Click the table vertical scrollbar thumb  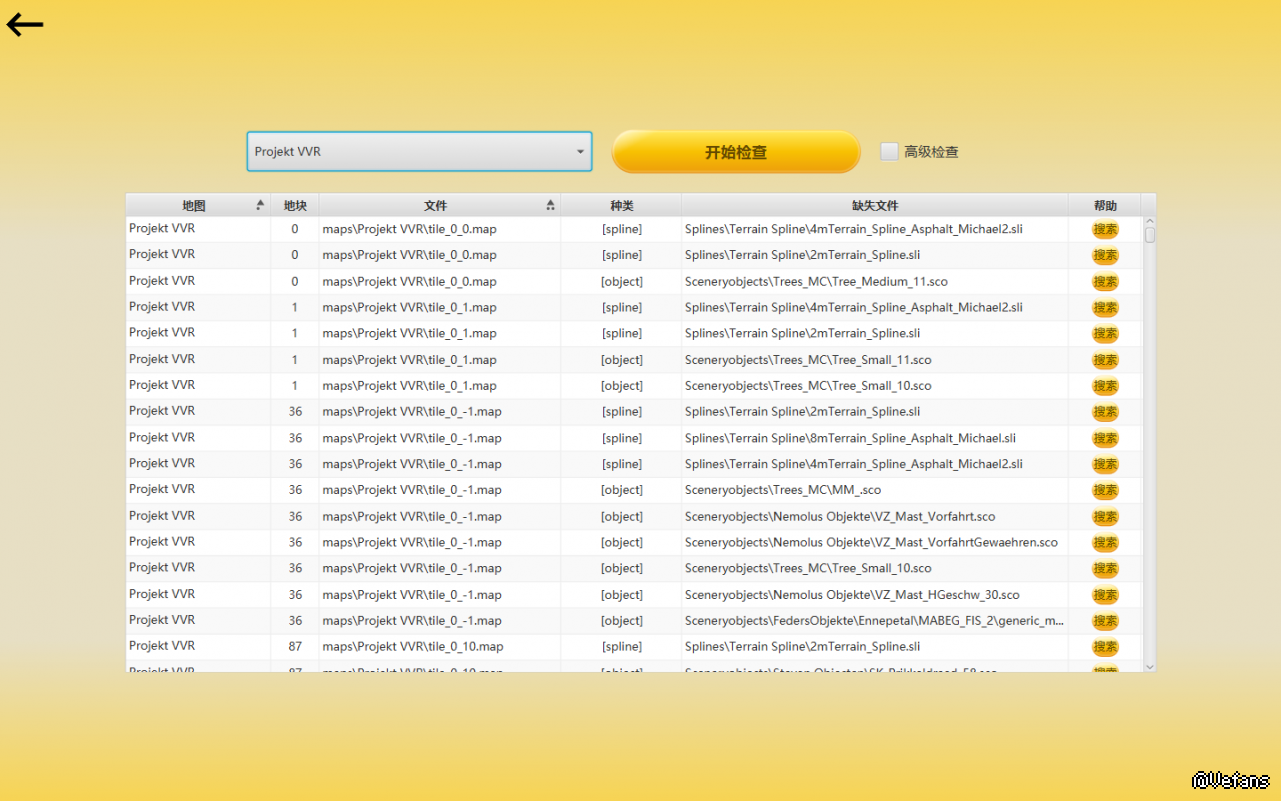(x=1150, y=235)
